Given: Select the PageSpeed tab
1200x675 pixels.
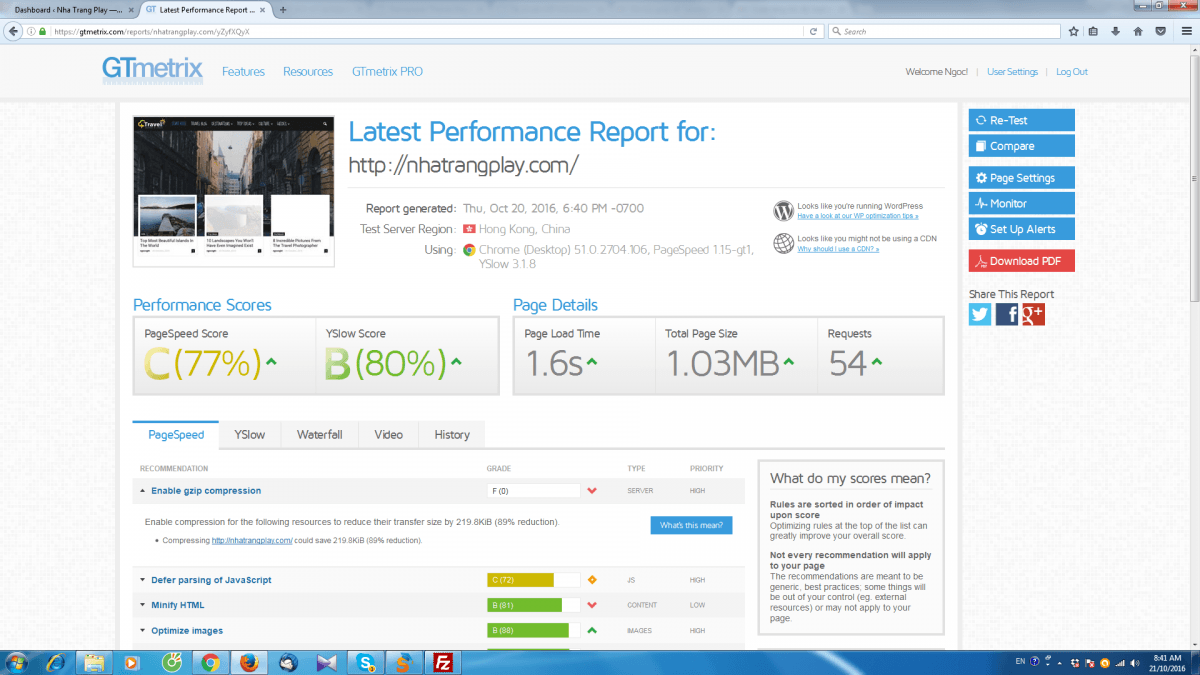Looking at the screenshot, I should click(176, 435).
